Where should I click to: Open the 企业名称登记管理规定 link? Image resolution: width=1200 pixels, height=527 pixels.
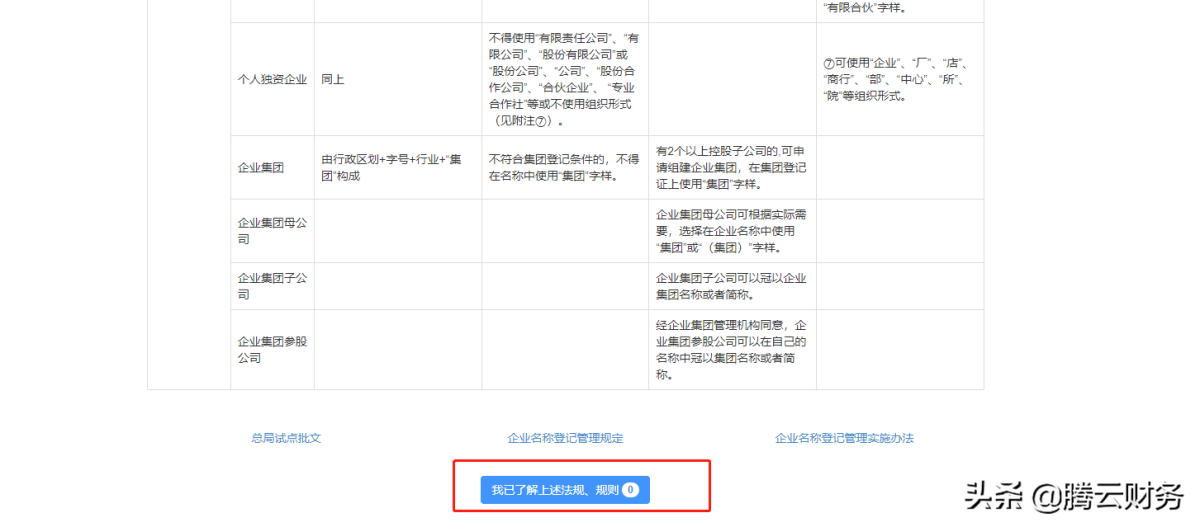coord(565,438)
